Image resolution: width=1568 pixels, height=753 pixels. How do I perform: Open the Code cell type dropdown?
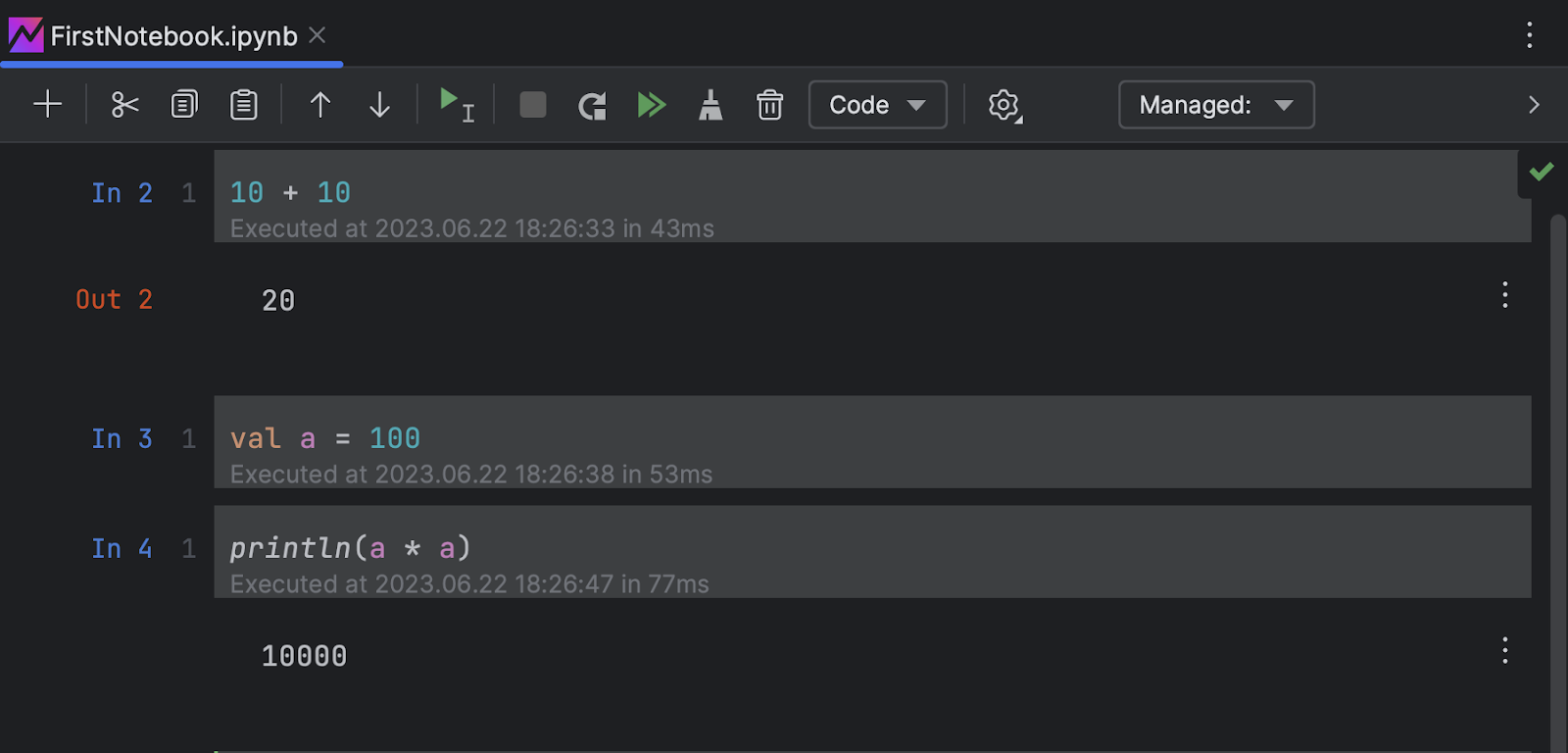point(877,105)
